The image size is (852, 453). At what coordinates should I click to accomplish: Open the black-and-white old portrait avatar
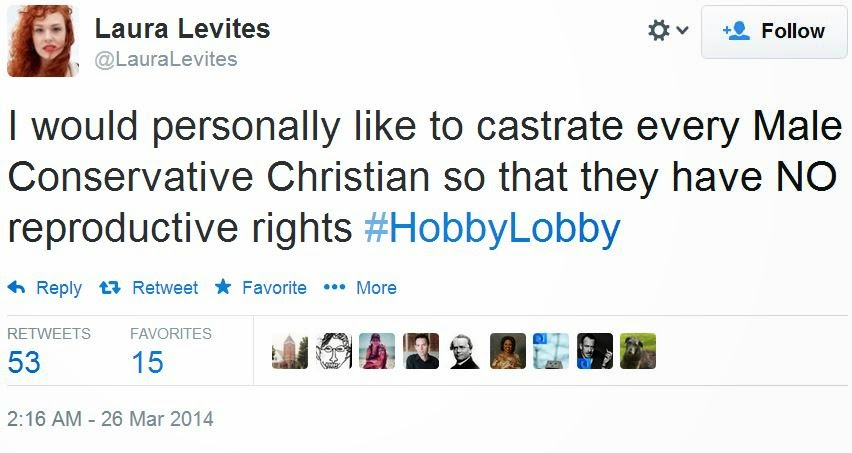tap(464, 351)
